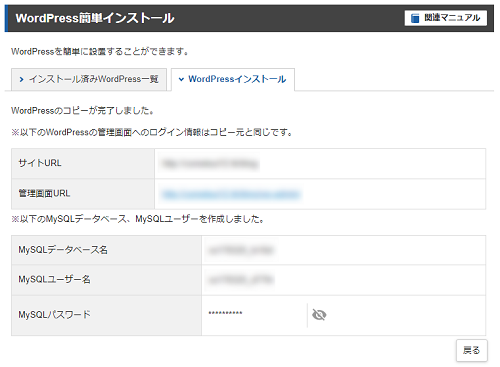500x367 pixels.
Task: Switch to the インストール済みWordPress一覧 tab
Action: pyautogui.click(x=89, y=79)
